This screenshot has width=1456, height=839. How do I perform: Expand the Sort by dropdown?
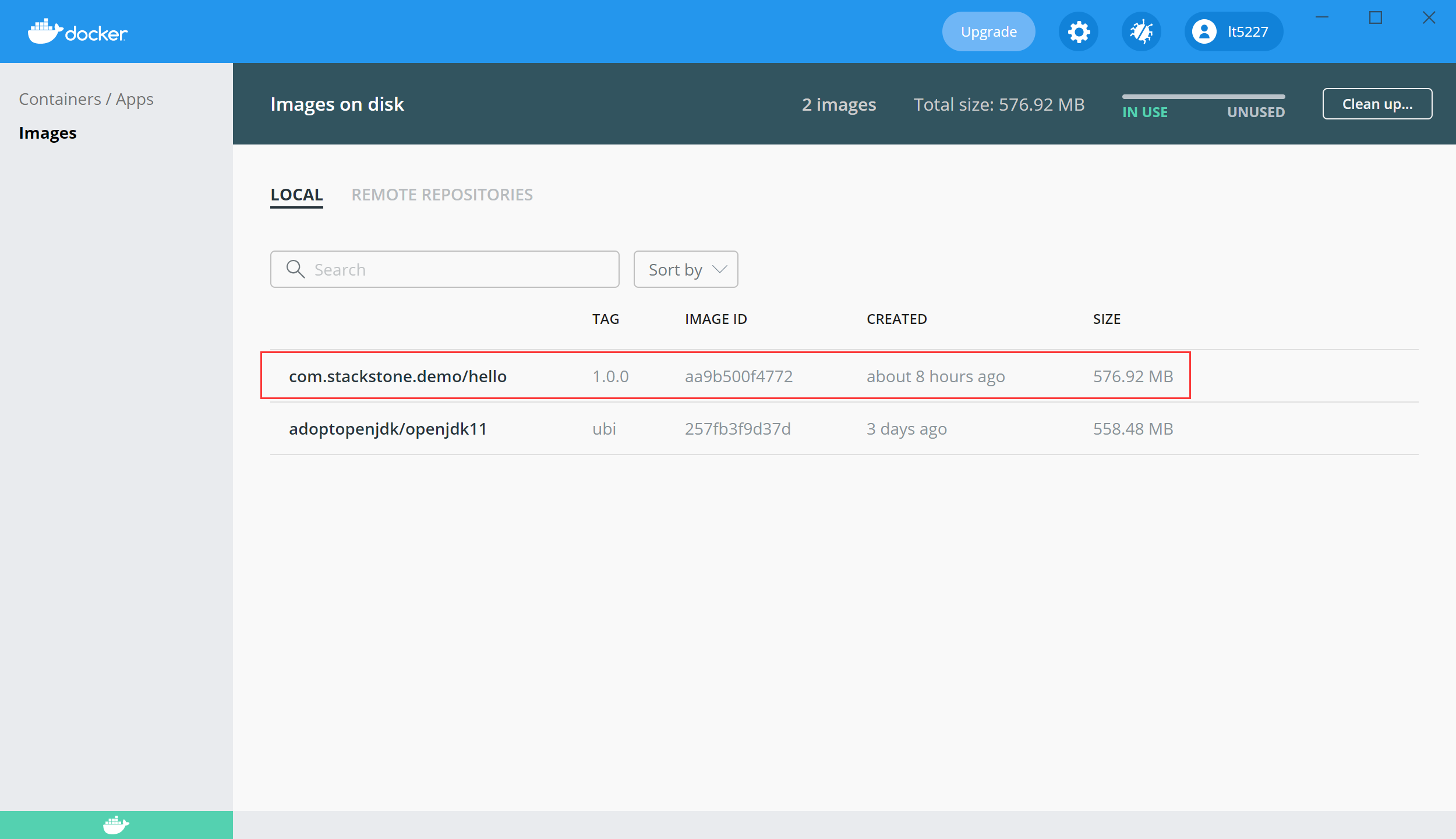coord(676,269)
